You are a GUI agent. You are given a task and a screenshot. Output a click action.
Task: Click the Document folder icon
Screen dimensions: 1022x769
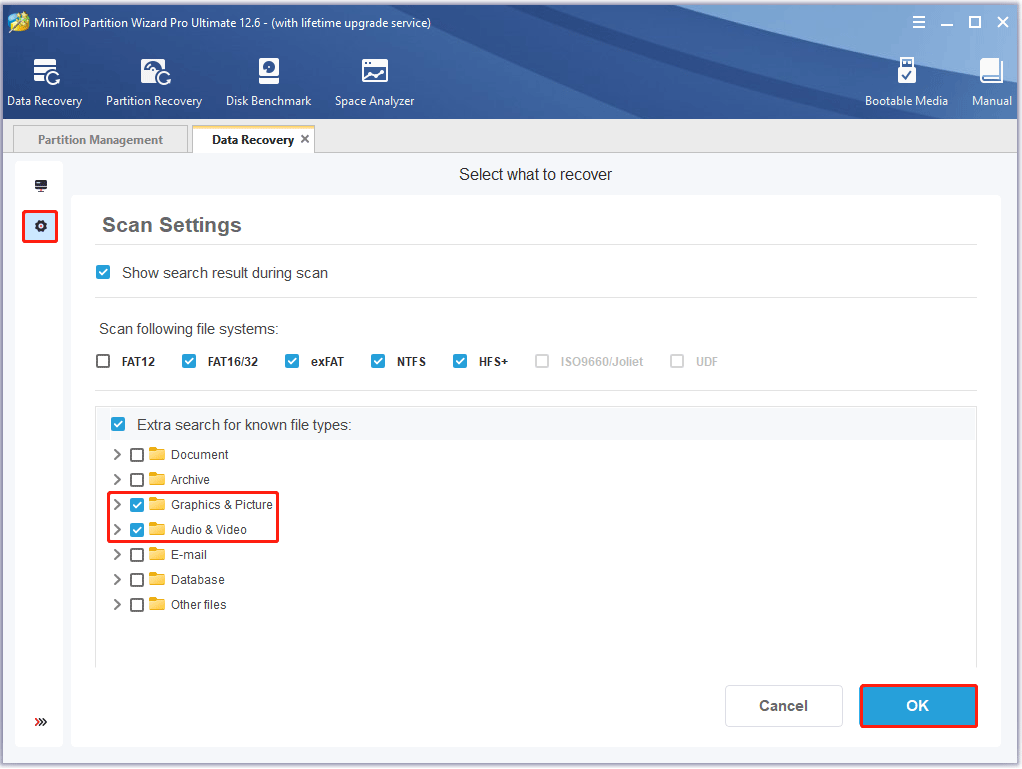point(156,454)
